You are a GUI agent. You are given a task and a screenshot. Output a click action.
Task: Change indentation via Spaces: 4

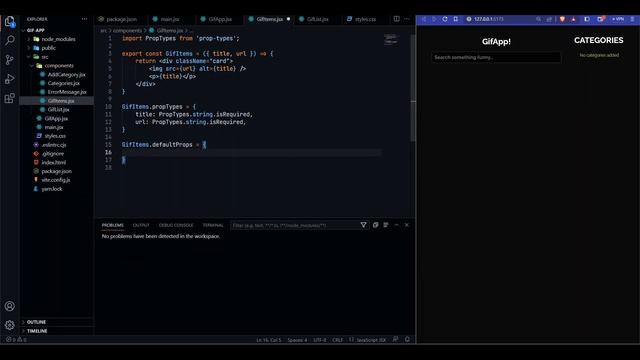[297, 340]
